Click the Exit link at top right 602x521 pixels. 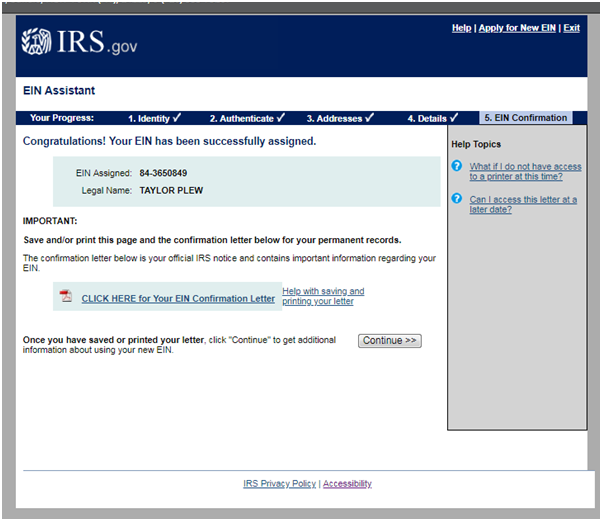[x=571, y=28]
